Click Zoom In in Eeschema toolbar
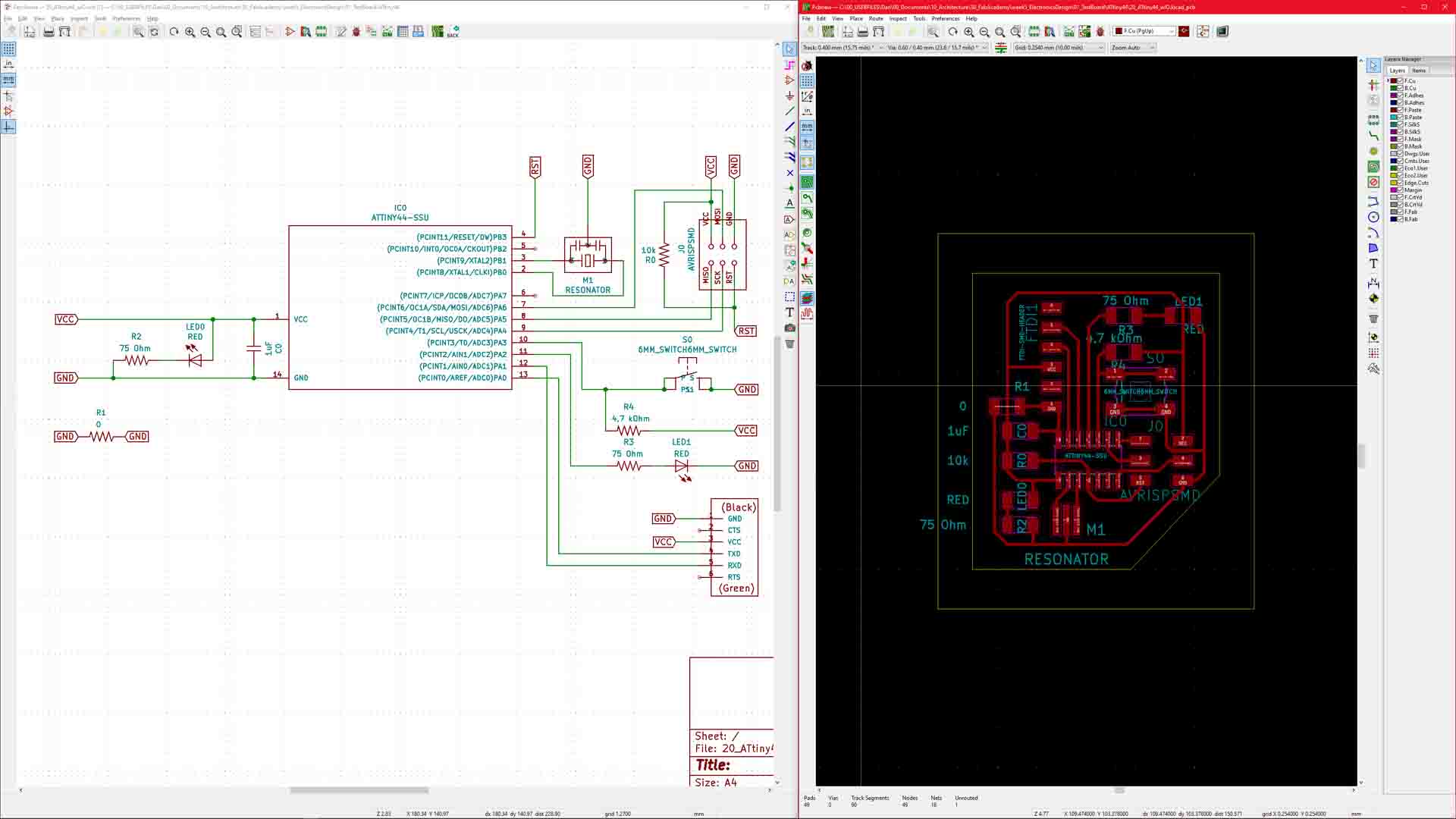1456x819 pixels. (190, 32)
